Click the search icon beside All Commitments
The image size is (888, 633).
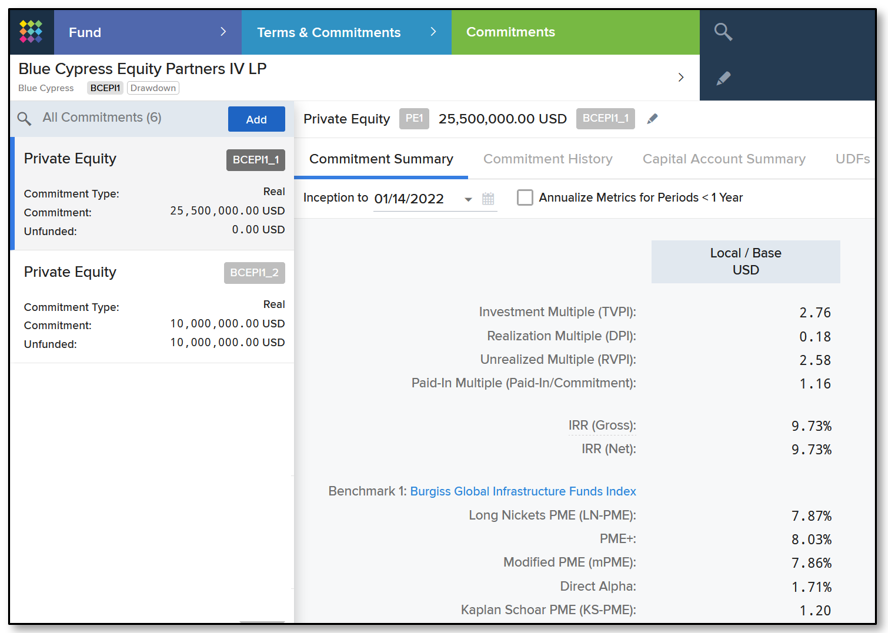25,118
